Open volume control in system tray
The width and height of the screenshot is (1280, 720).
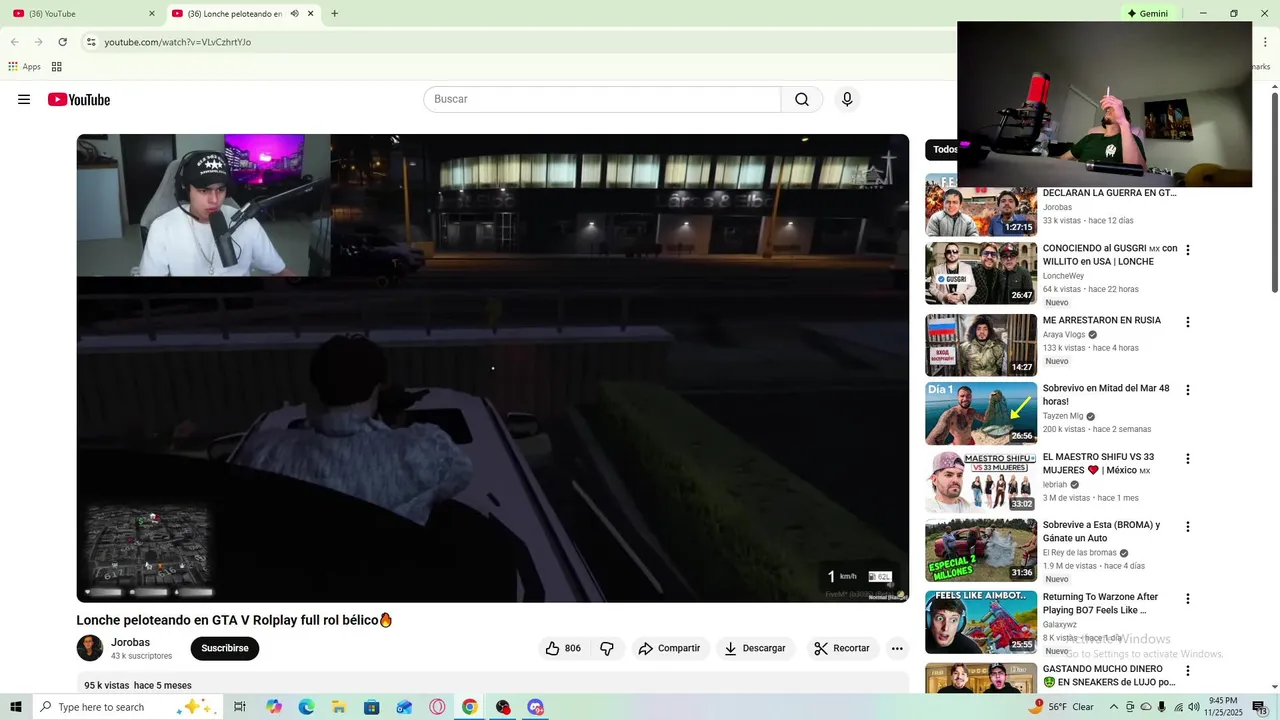click(x=1194, y=707)
